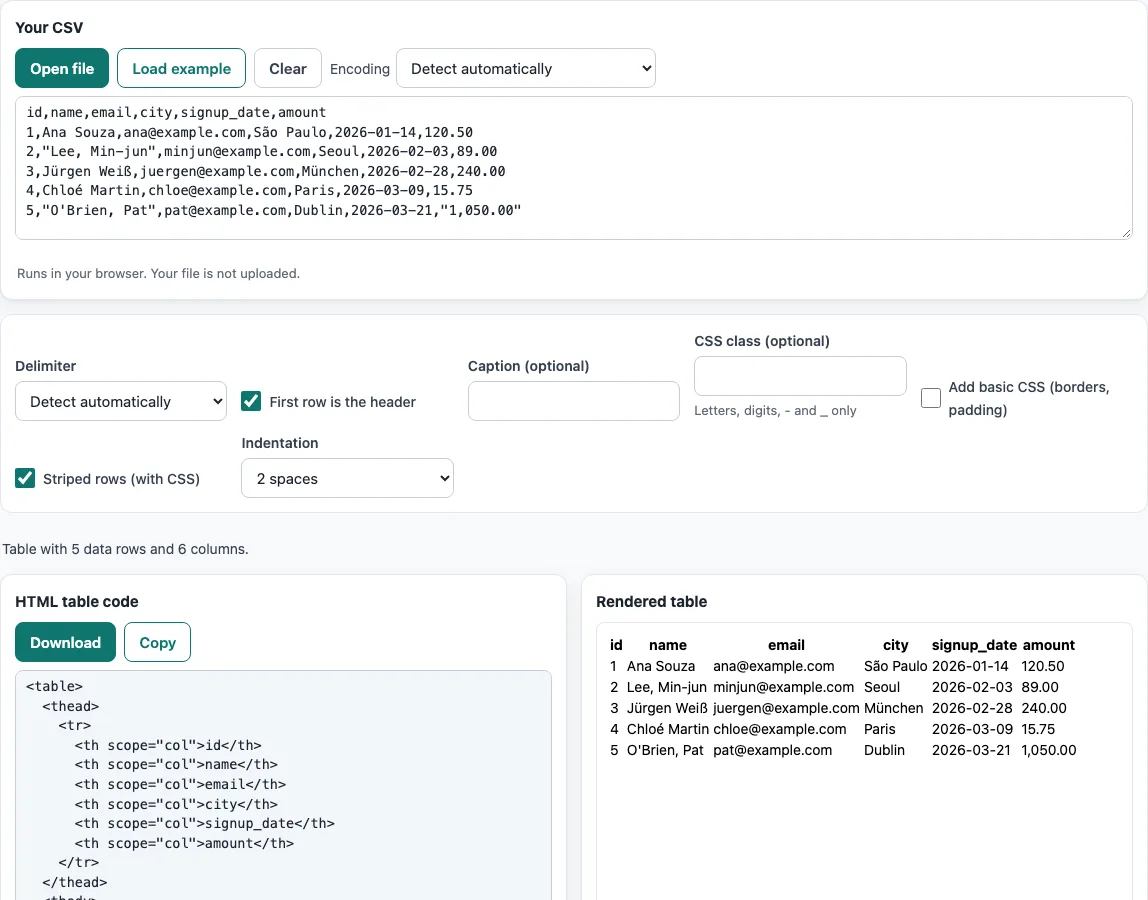Click the São Paulo cell
The width and height of the screenshot is (1148, 900).
click(895, 666)
